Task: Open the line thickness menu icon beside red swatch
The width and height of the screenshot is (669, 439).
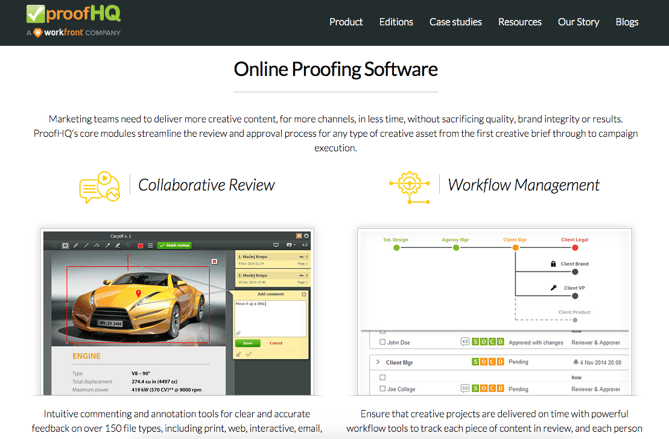Action: pyautogui.click(x=150, y=245)
